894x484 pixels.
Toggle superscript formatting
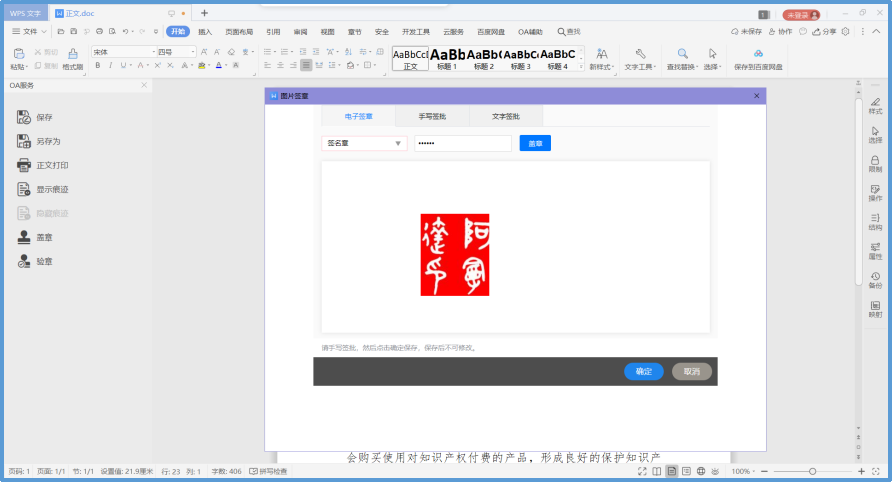158,66
